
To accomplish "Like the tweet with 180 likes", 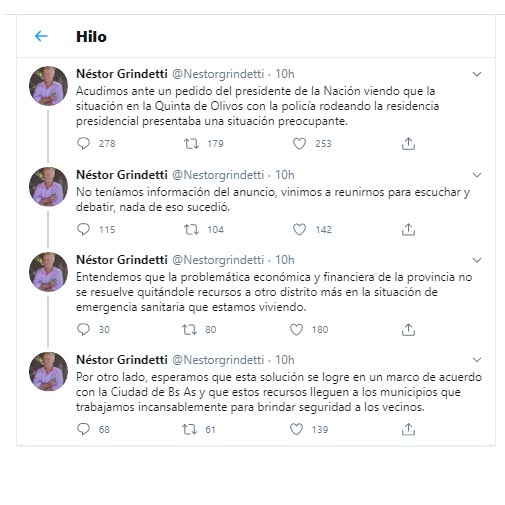I will click(296, 329).
